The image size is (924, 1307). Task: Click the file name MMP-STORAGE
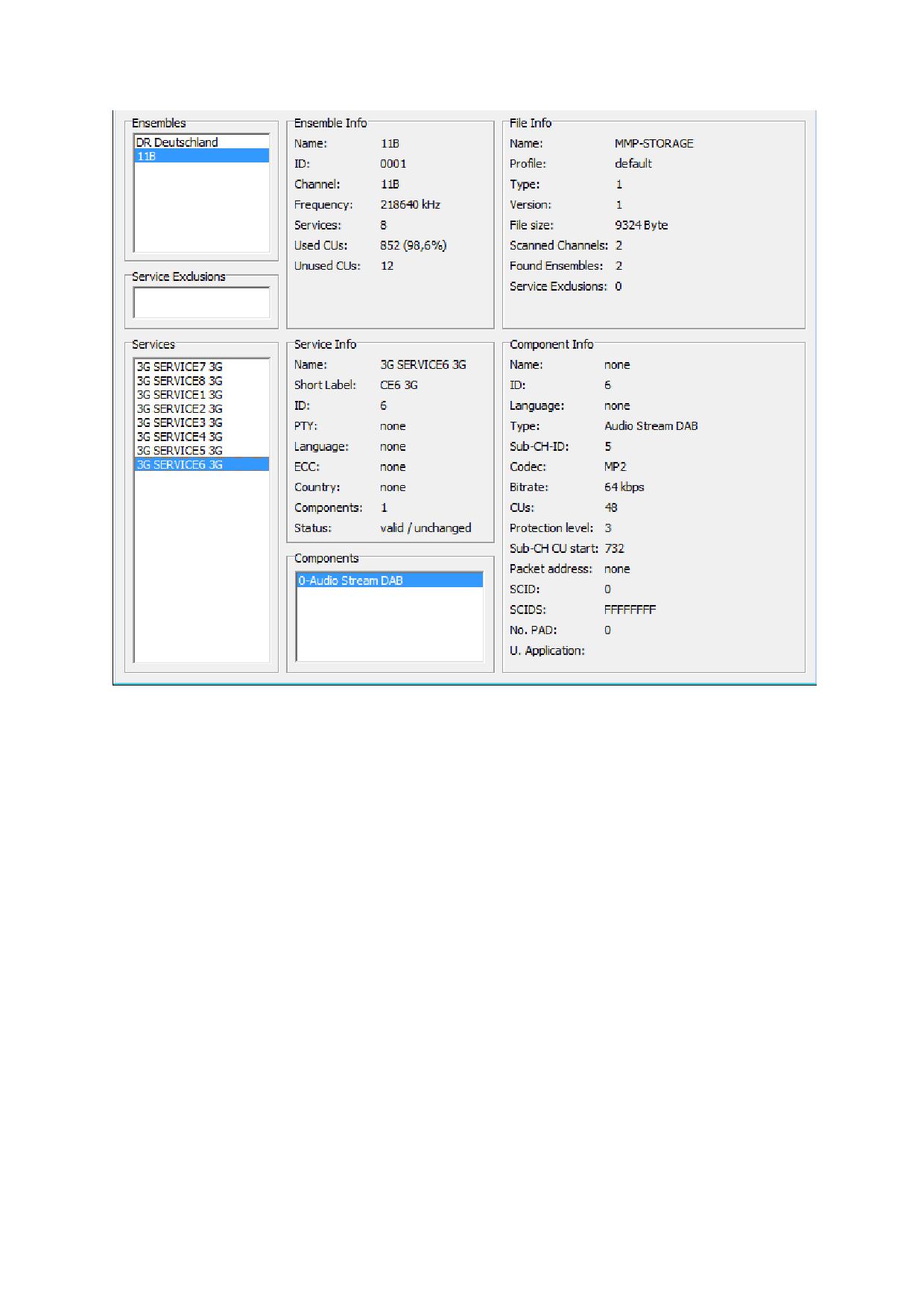[x=654, y=144]
